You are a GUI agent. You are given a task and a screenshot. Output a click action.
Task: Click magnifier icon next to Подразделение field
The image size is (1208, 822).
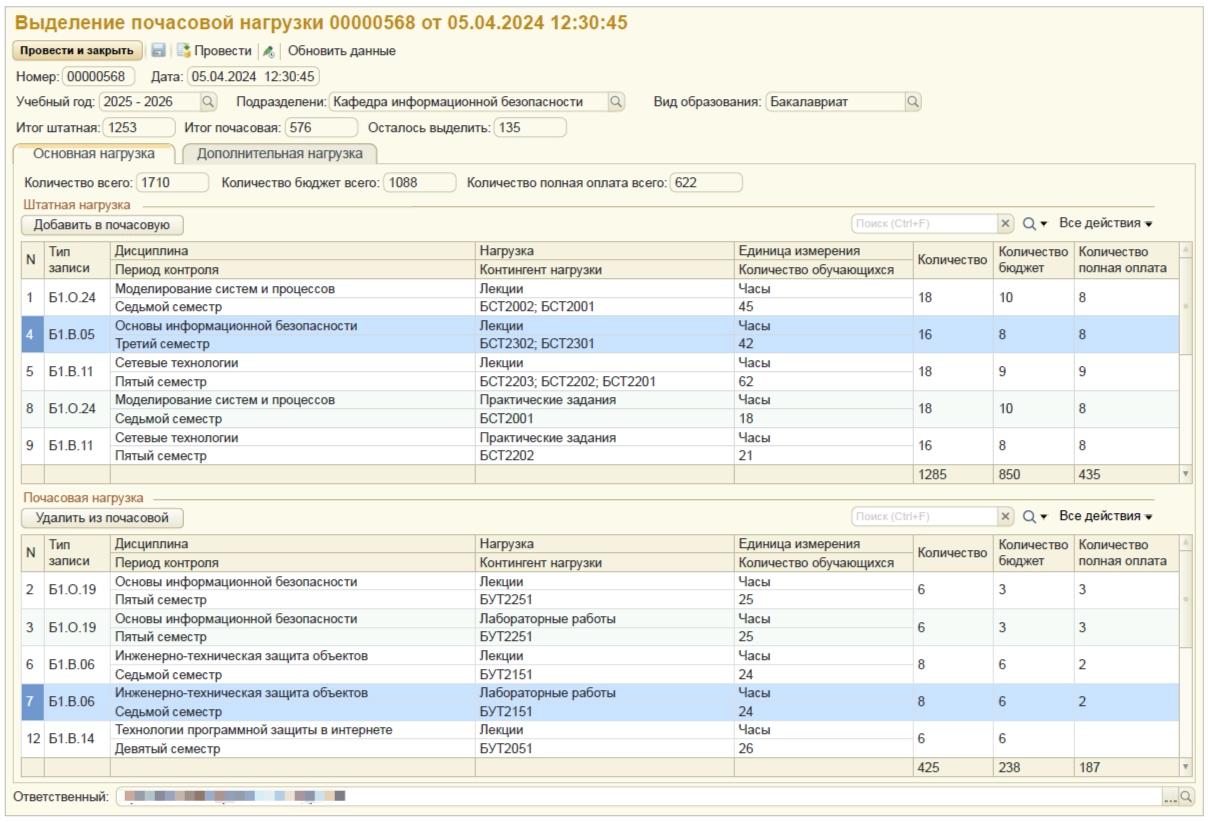click(616, 102)
